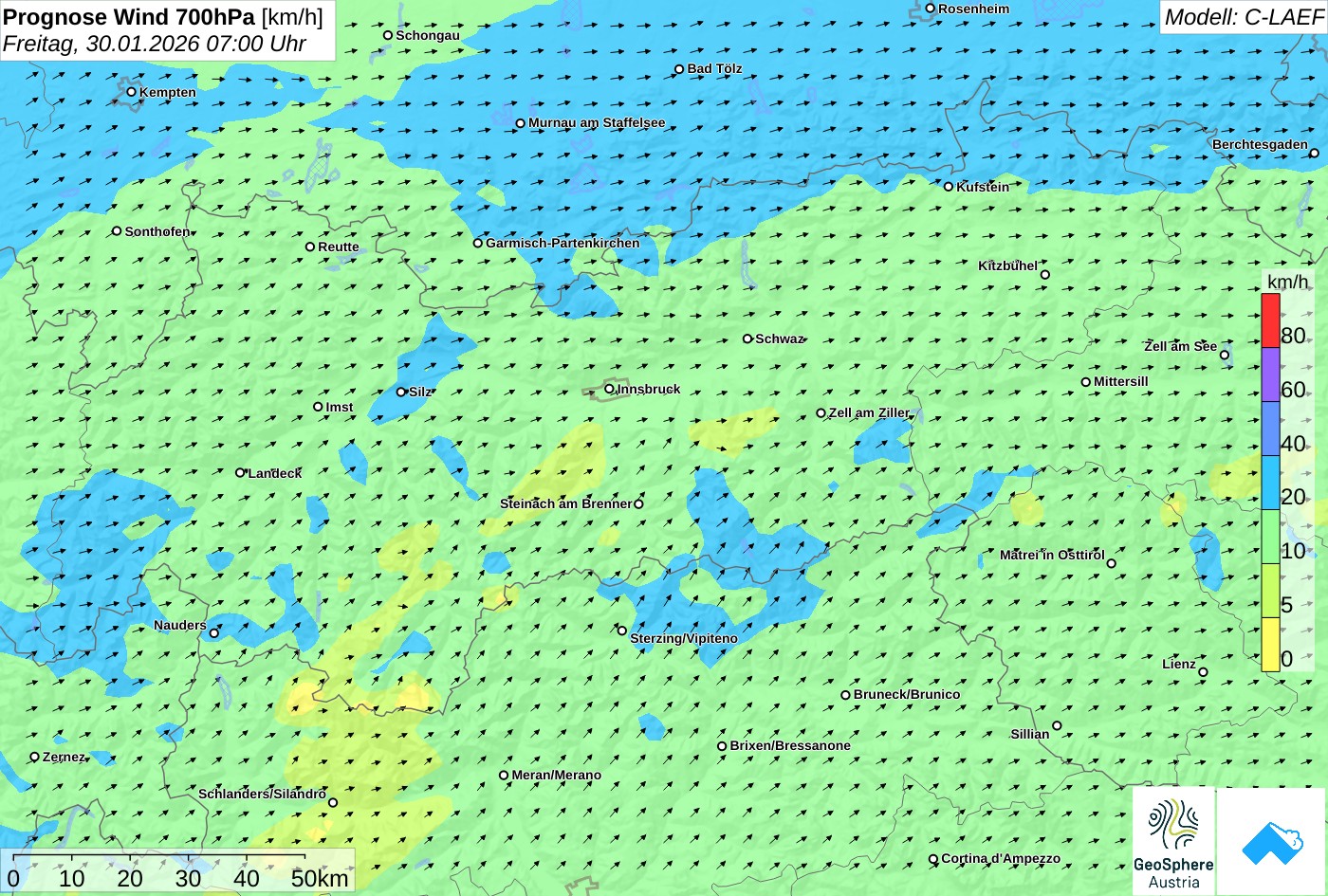Click the Zell am See marker
Viewport: 1328px width, 896px height.
click(1225, 355)
